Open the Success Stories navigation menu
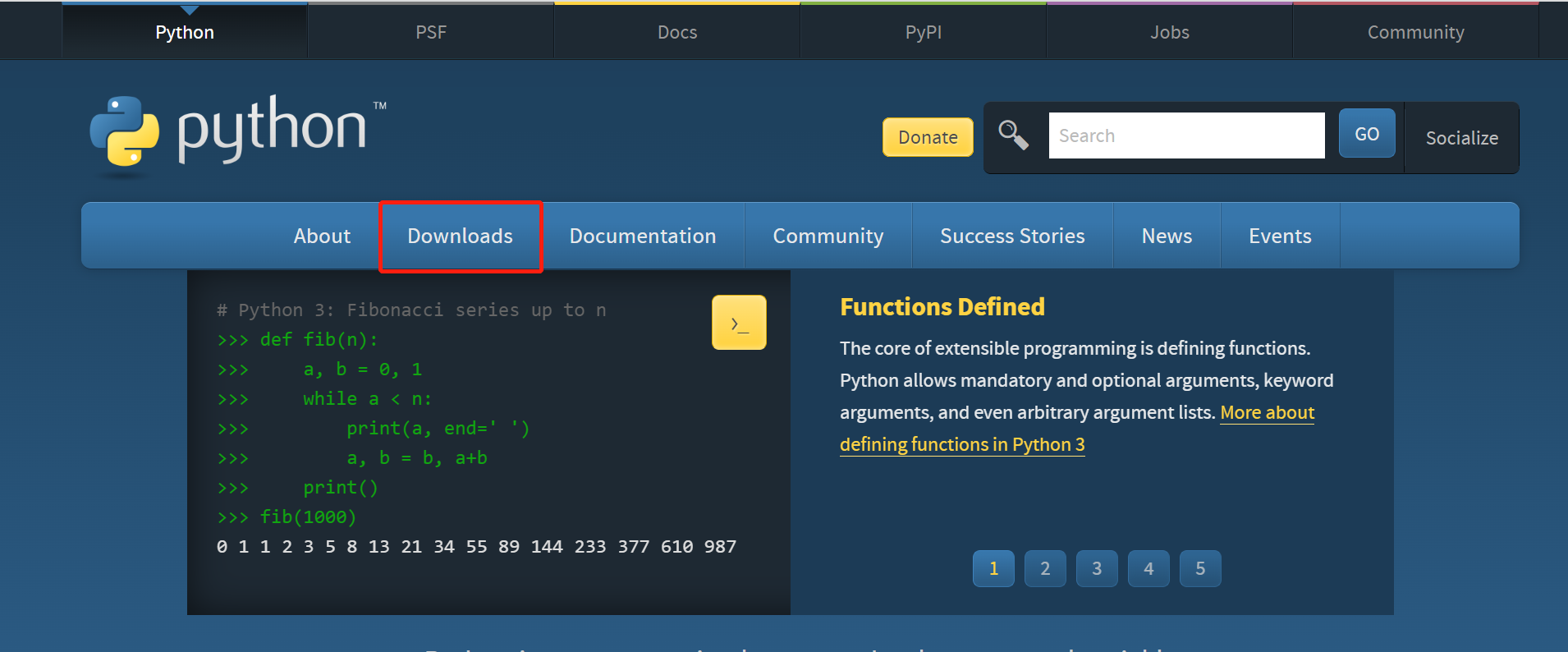The width and height of the screenshot is (1568, 652). point(1012,236)
